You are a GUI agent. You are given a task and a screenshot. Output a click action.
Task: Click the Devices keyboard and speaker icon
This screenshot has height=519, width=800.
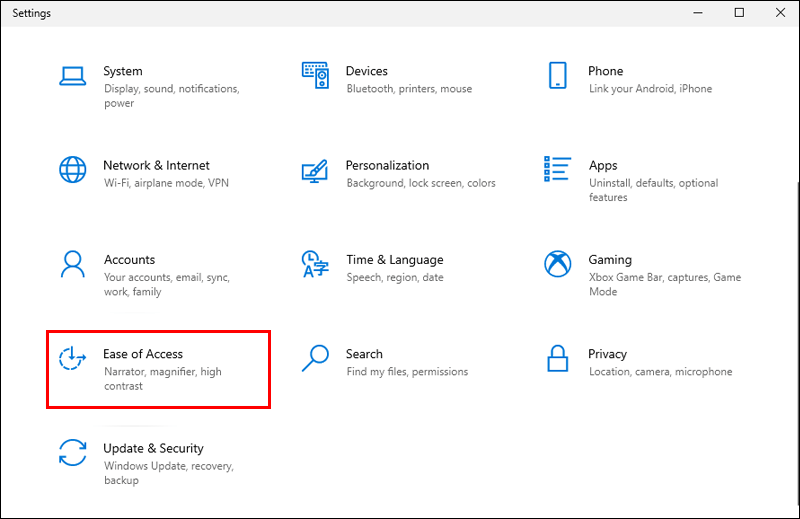point(315,76)
